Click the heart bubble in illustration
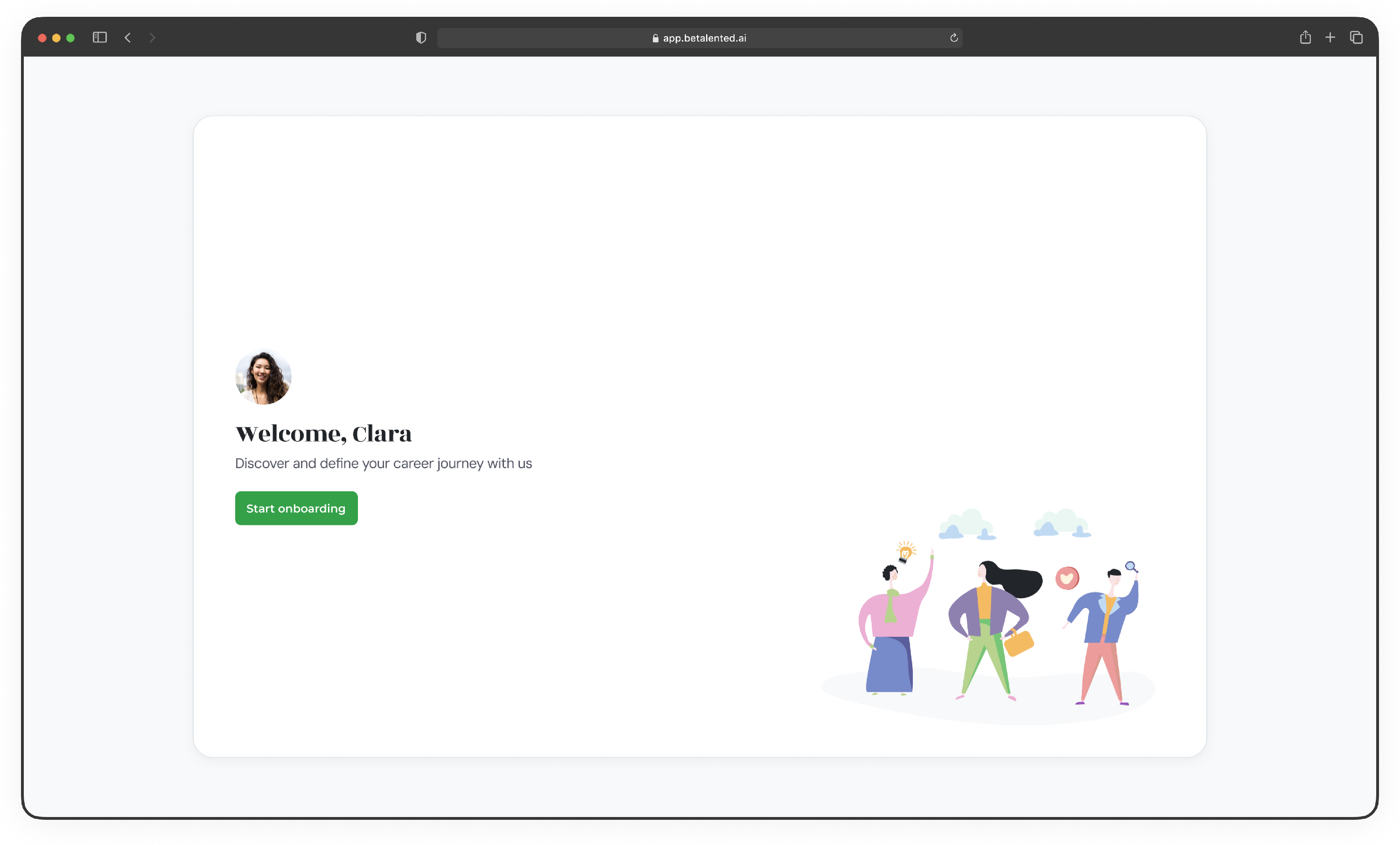The height and width of the screenshot is (845, 1400). tap(1067, 578)
